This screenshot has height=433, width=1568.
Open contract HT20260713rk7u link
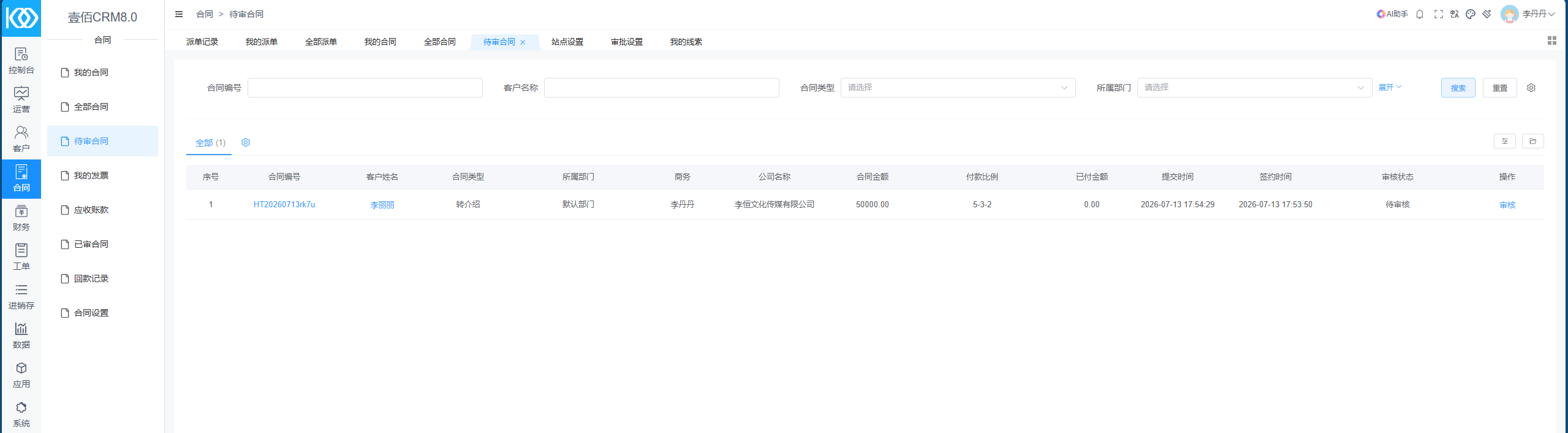click(284, 204)
